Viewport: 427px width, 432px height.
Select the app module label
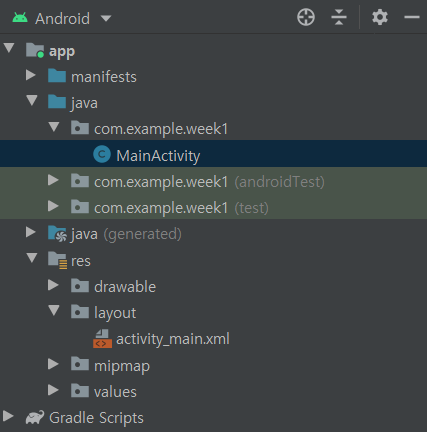(62, 52)
